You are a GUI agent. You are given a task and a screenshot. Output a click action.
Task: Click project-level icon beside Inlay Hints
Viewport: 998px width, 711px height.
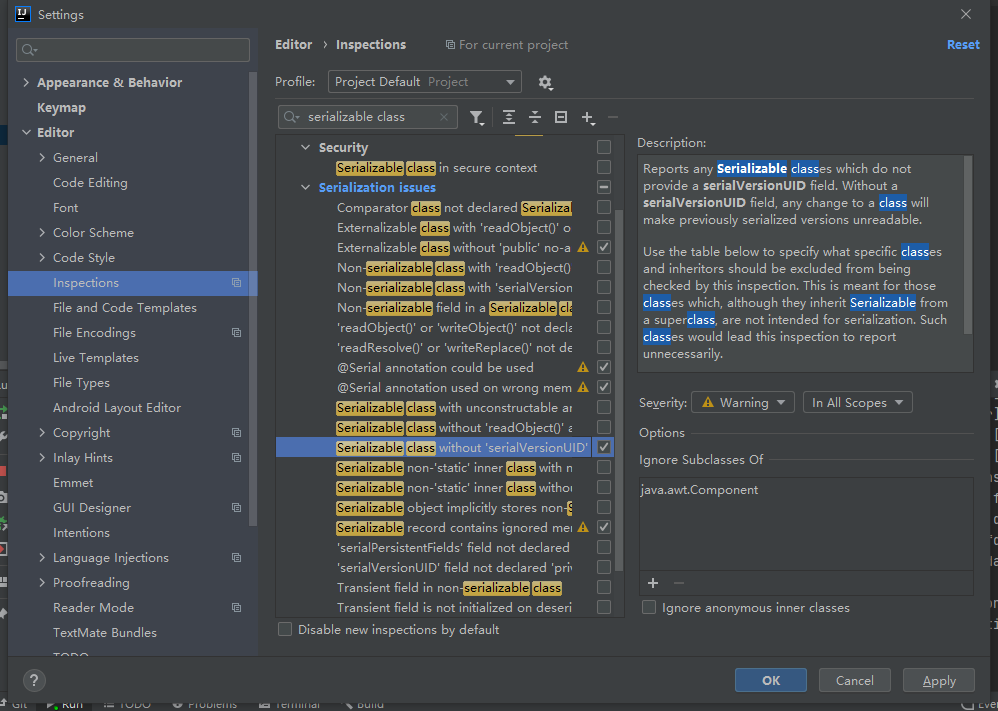click(x=237, y=458)
